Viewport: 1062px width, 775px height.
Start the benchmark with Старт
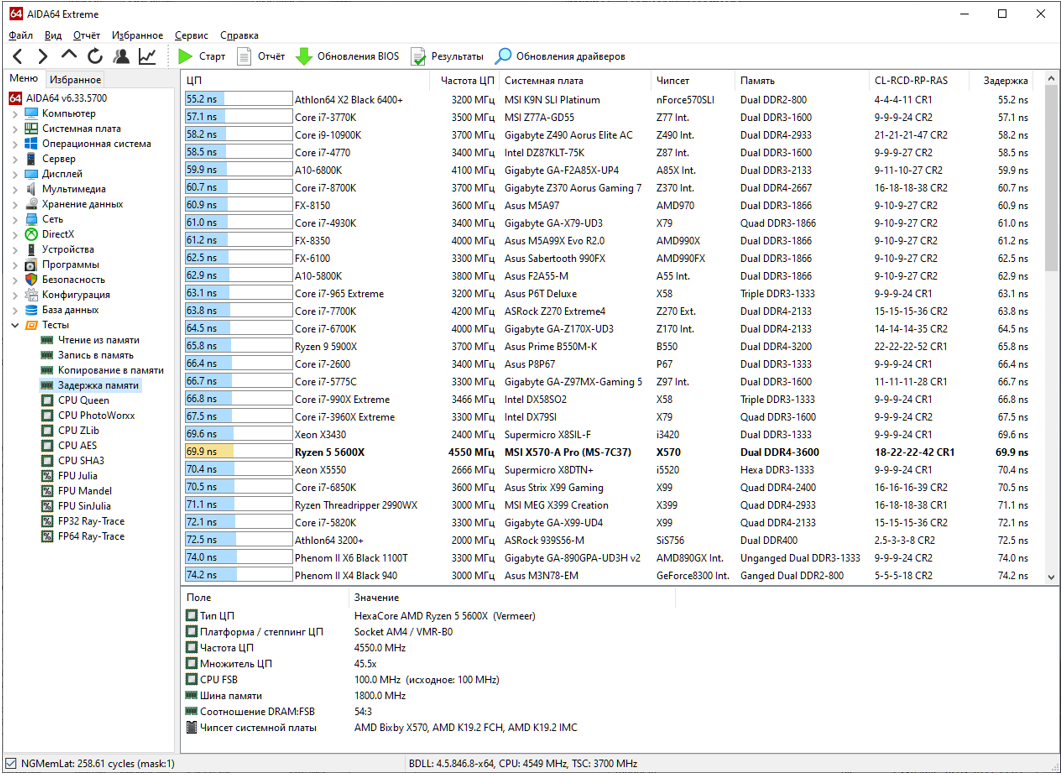coord(201,56)
